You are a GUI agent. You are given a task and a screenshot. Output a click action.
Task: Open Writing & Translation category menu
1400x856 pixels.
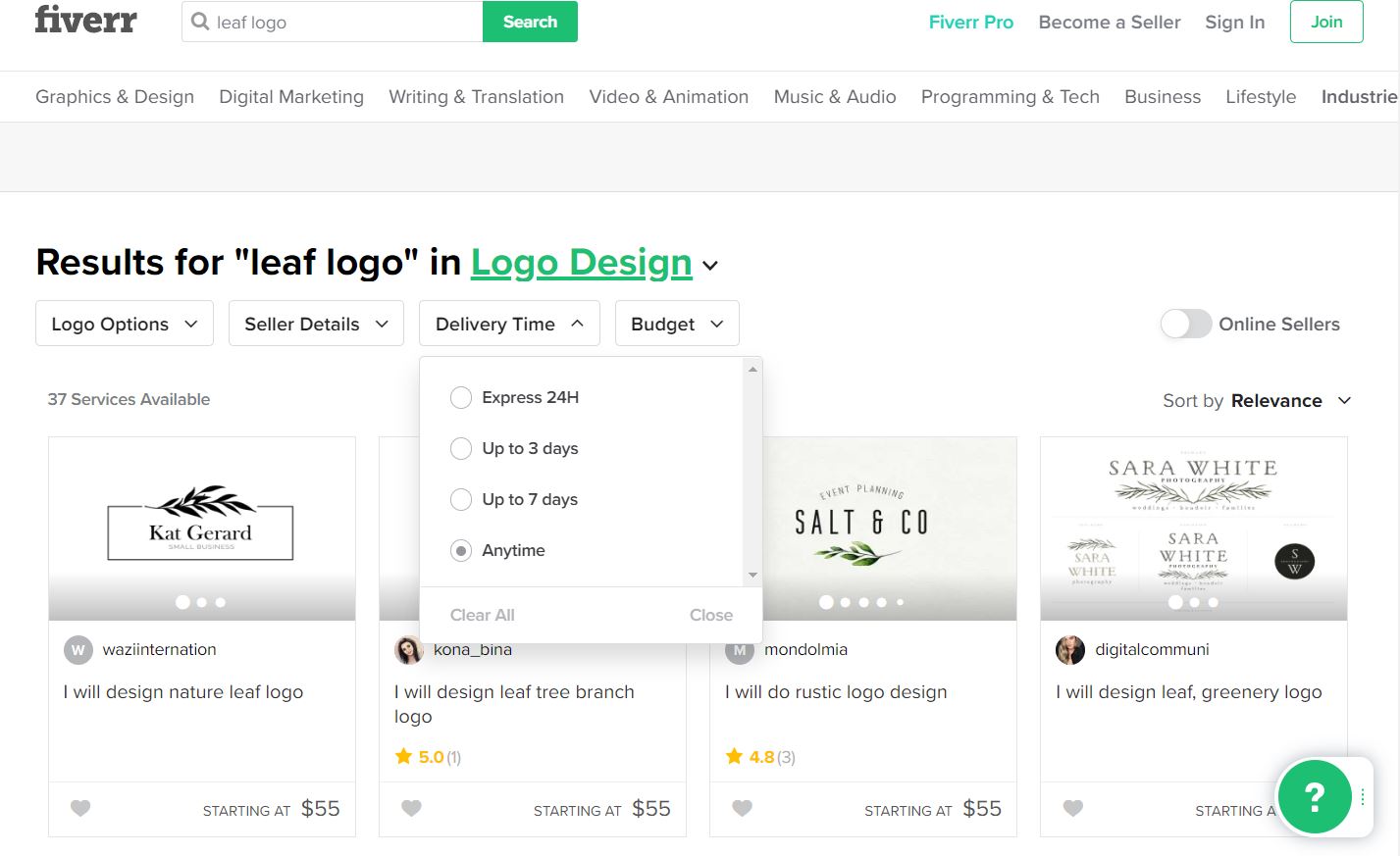[476, 96]
